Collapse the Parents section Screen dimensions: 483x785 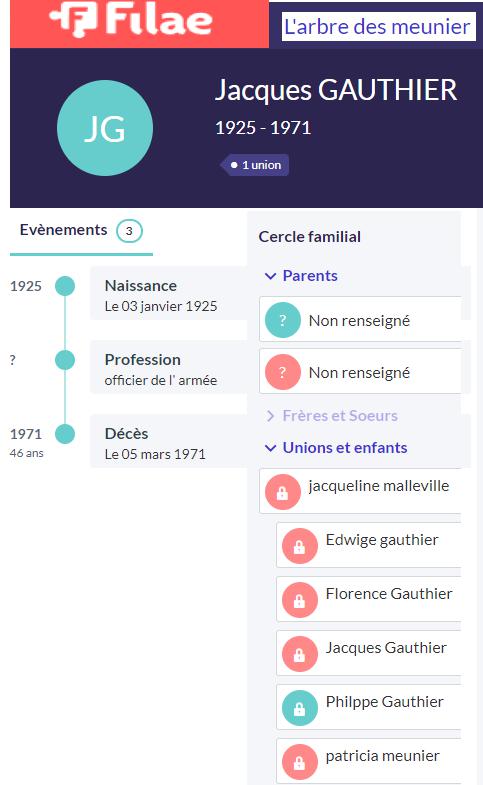pyautogui.click(x=301, y=276)
